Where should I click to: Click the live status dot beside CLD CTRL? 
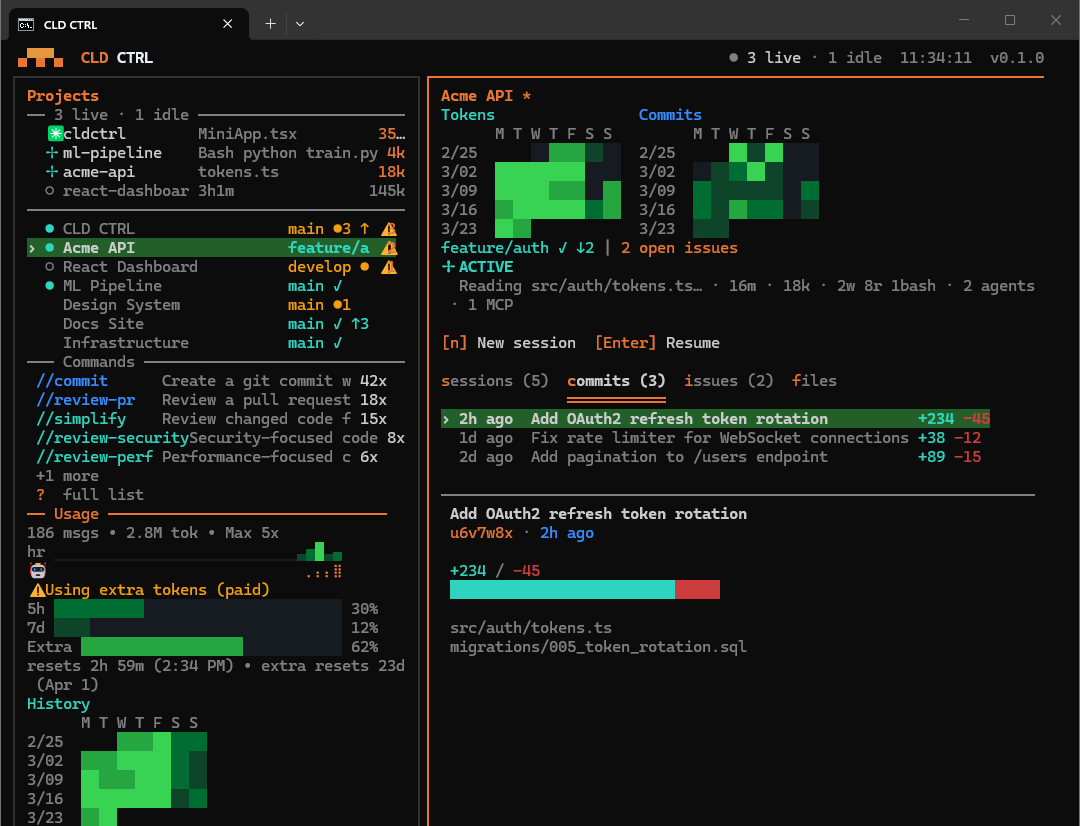pyautogui.click(x=50, y=229)
